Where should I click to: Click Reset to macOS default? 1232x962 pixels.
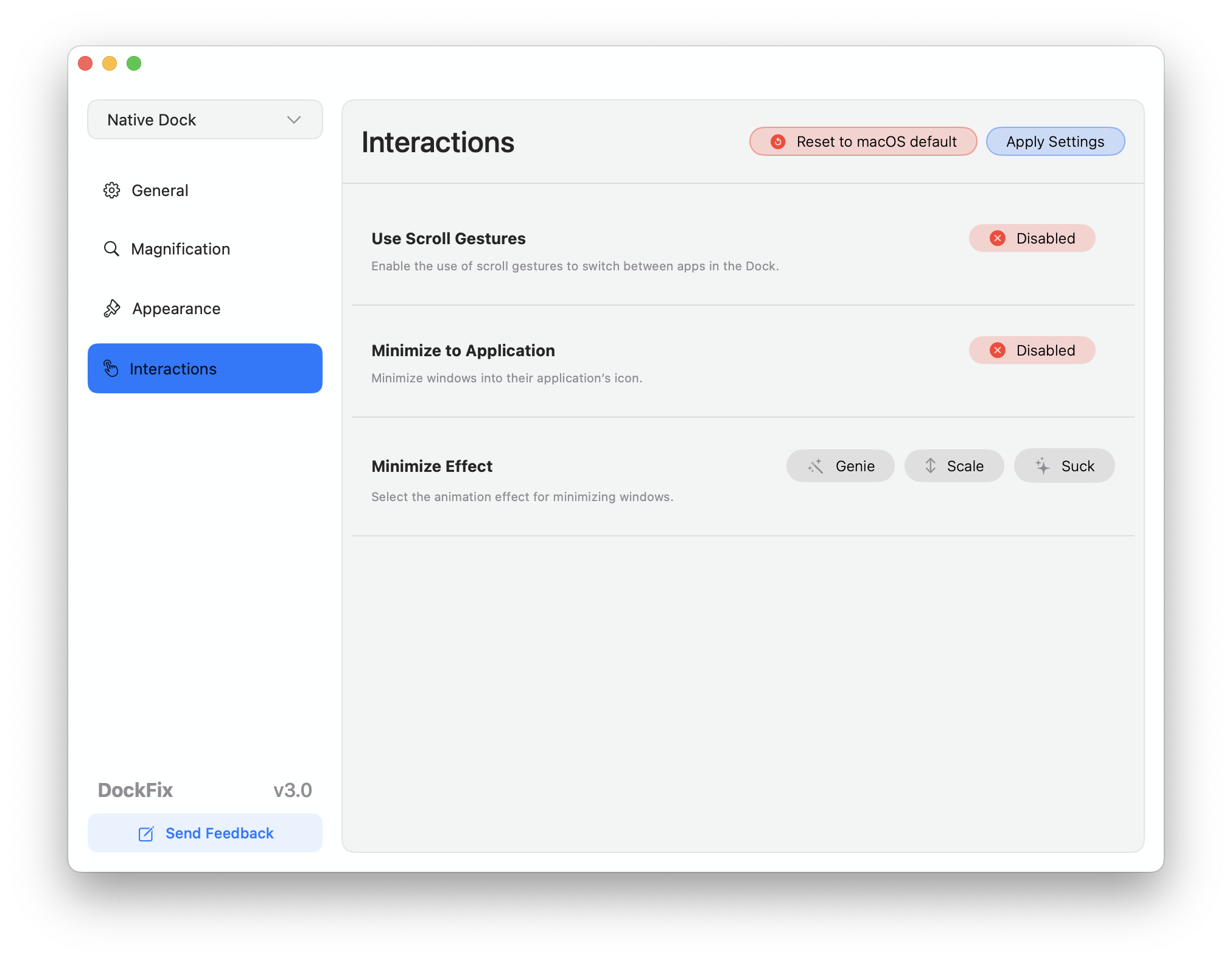click(863, 142)
